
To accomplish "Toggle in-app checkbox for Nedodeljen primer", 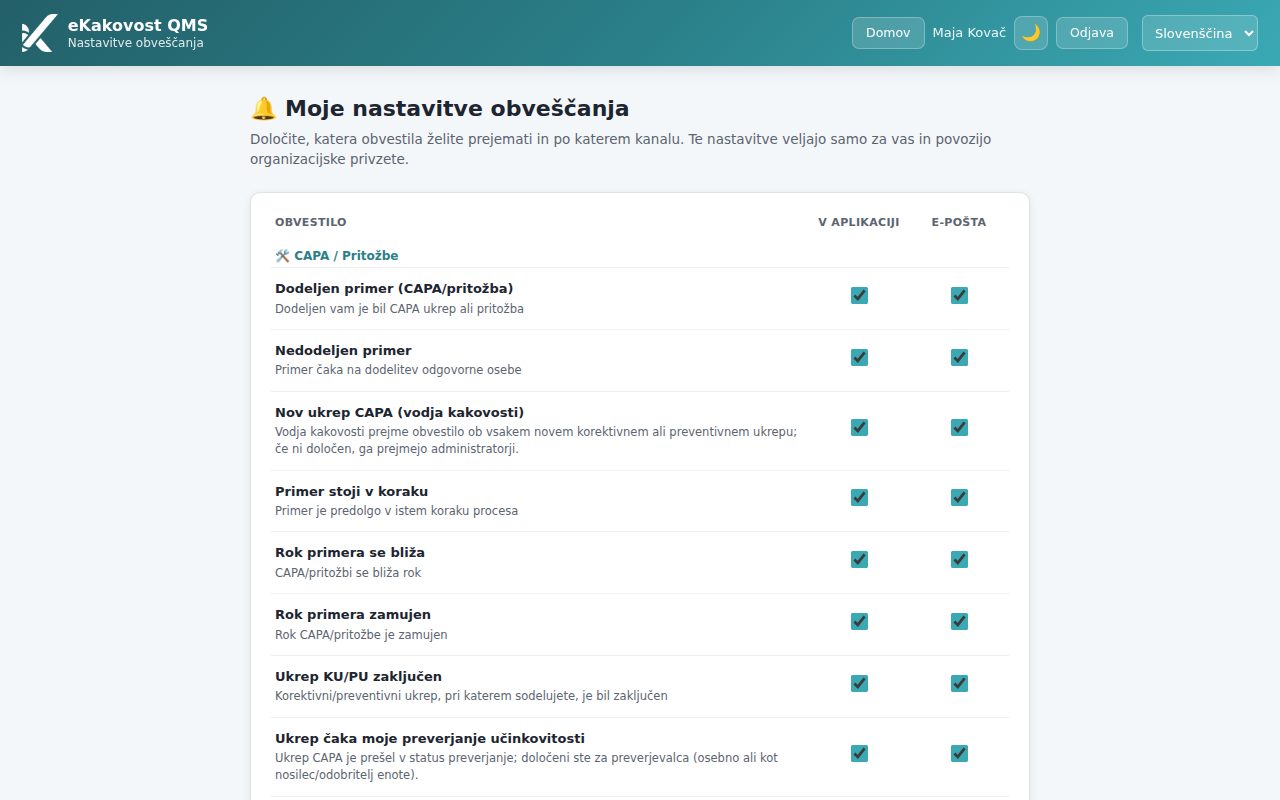I will [859, 357].
